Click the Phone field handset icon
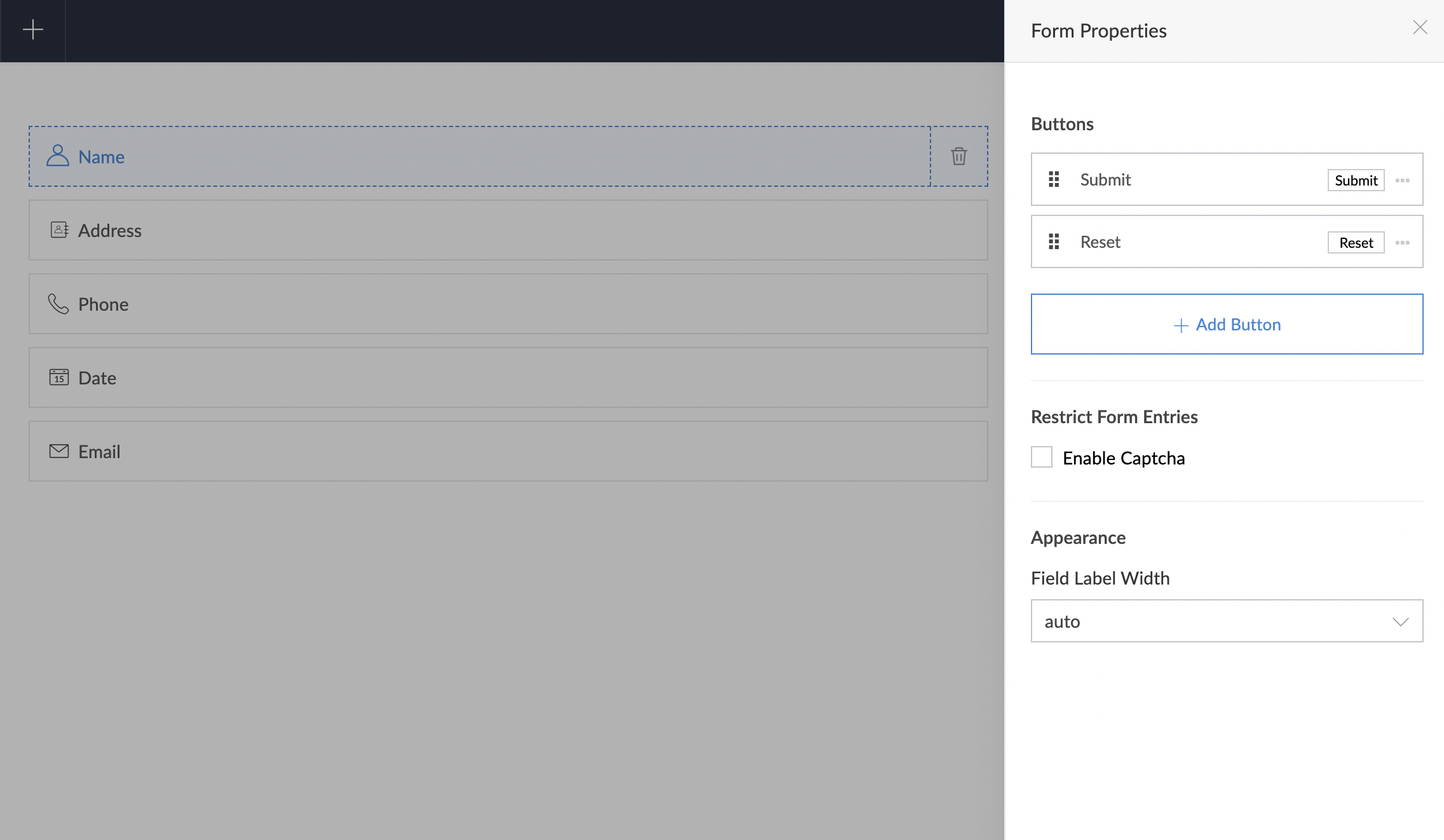Image resolution: width=1444 pixels, height=840 pixels. [x=58, y=304]
